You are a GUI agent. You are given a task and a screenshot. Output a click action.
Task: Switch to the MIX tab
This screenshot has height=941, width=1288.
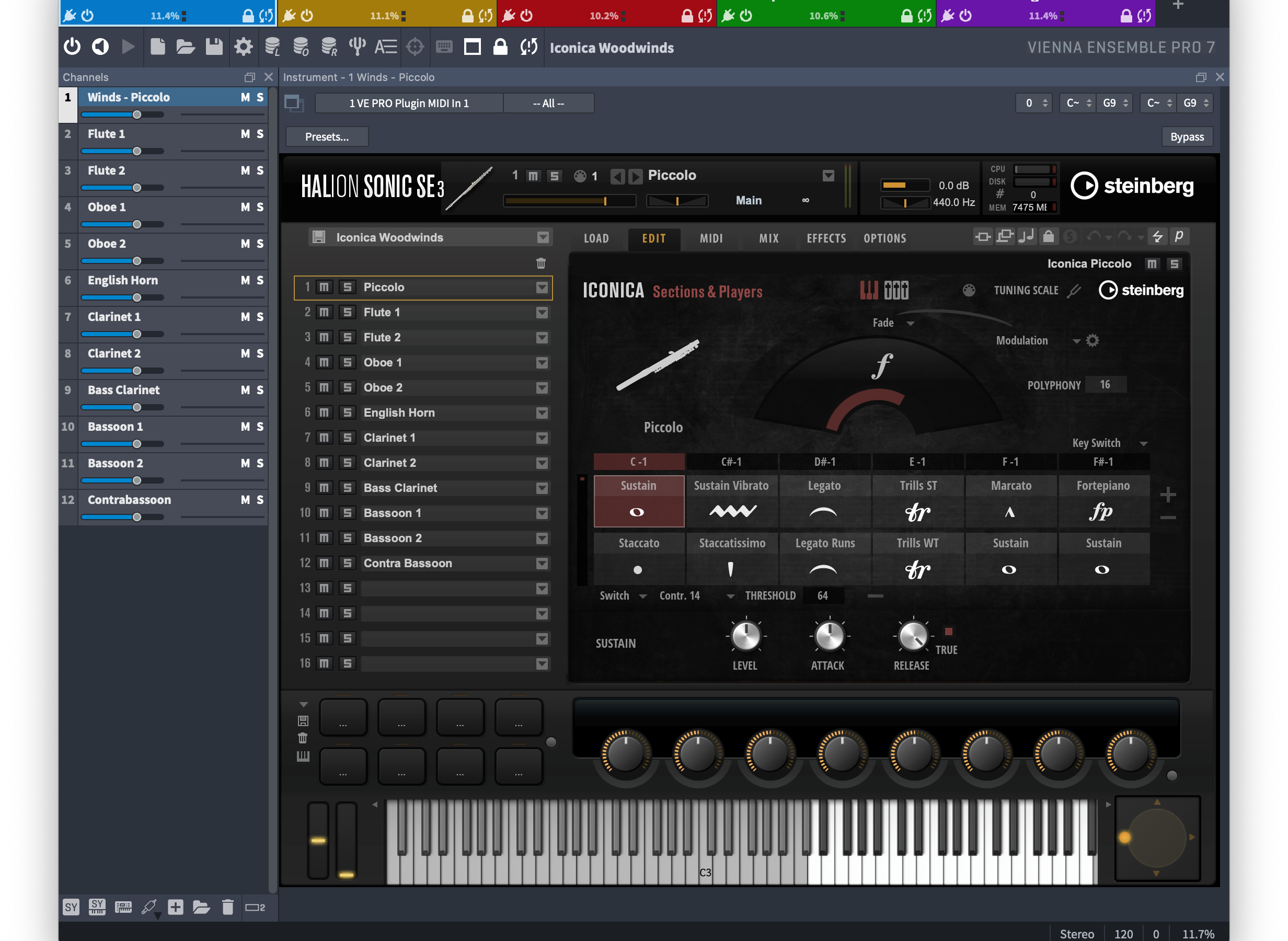coord(769,238)
